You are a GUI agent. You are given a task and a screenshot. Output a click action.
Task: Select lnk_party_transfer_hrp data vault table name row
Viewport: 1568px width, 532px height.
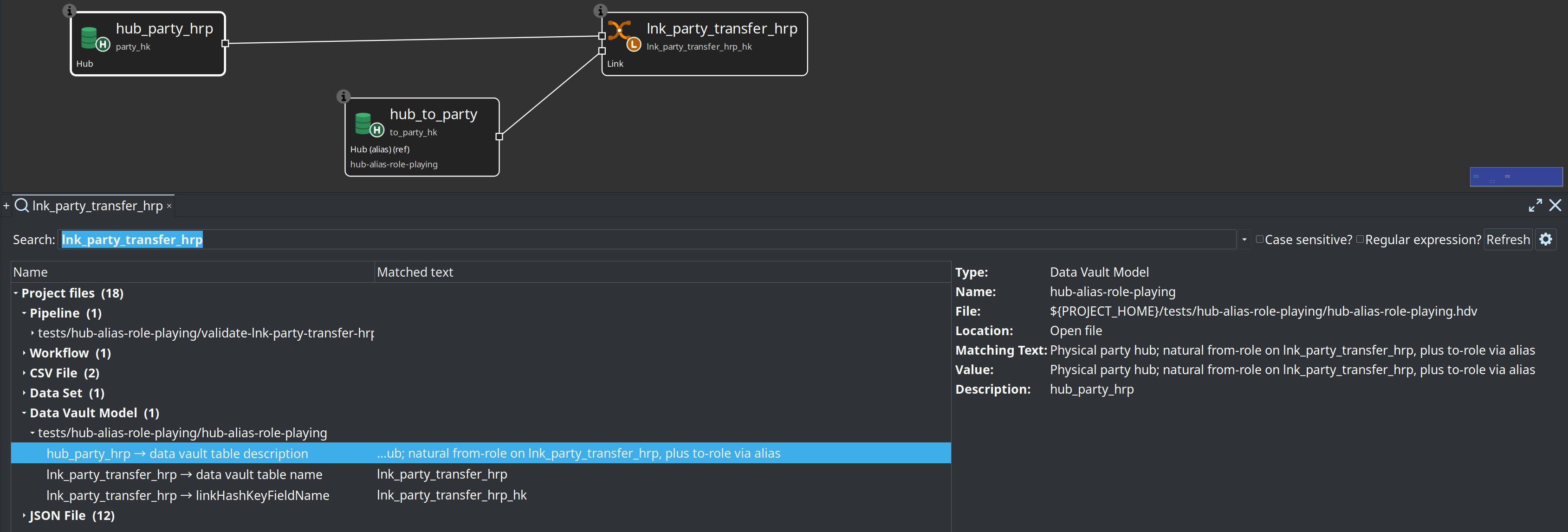coord(481,474)
